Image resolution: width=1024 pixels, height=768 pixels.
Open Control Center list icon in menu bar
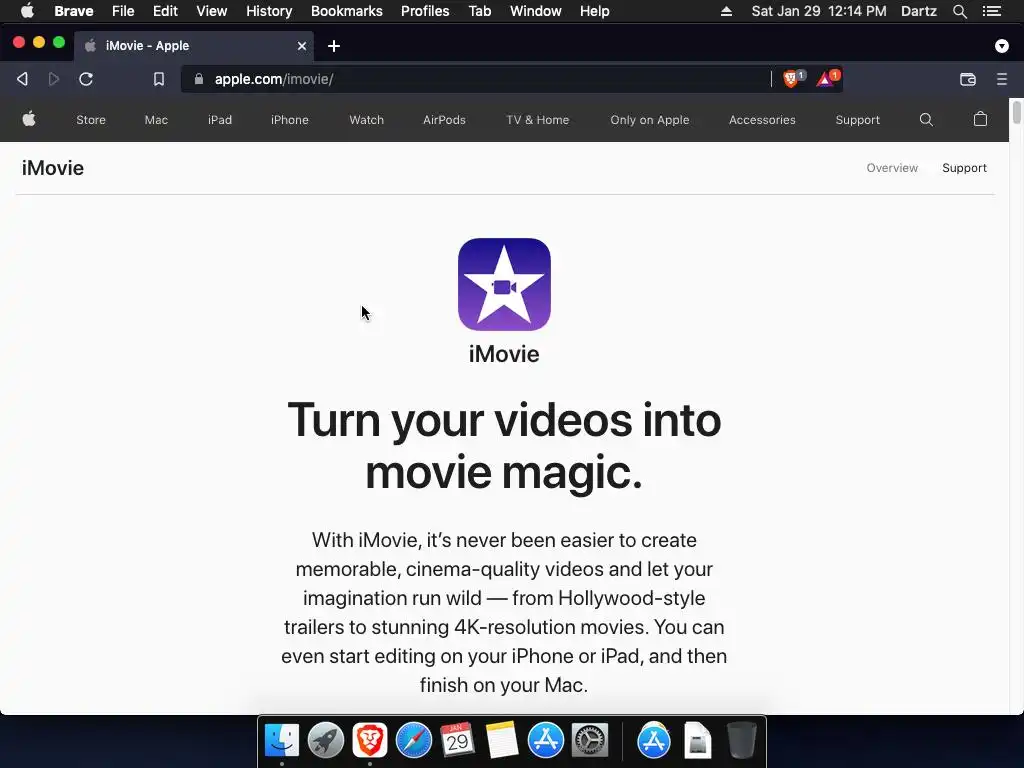pos(992,11)
